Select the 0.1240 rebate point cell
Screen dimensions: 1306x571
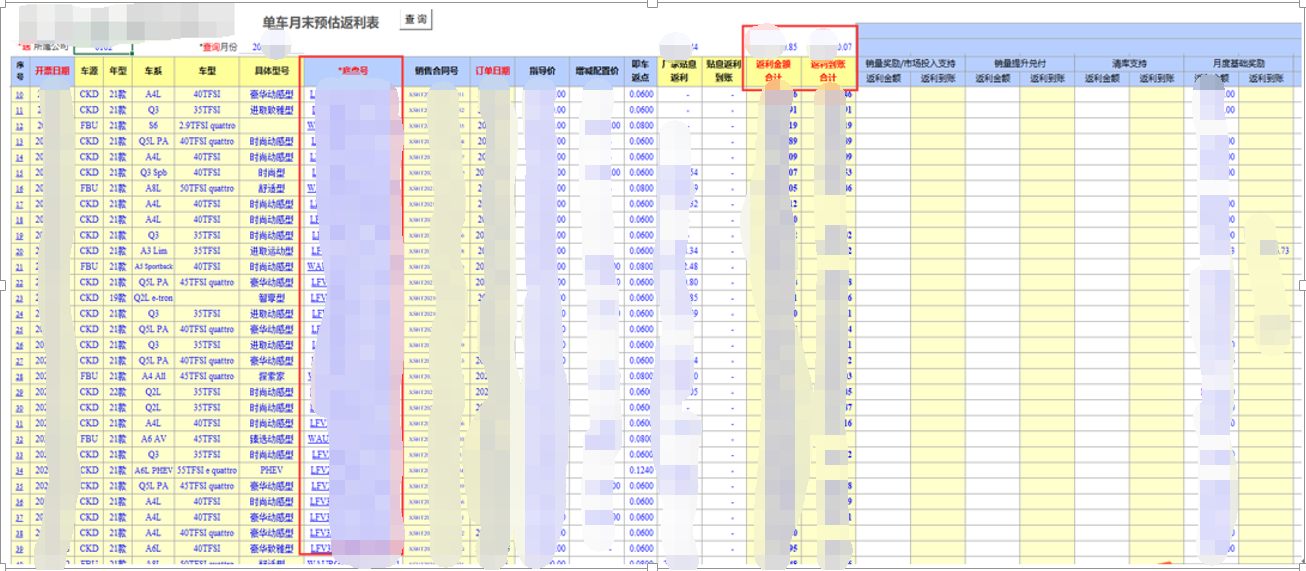[640, 470]
